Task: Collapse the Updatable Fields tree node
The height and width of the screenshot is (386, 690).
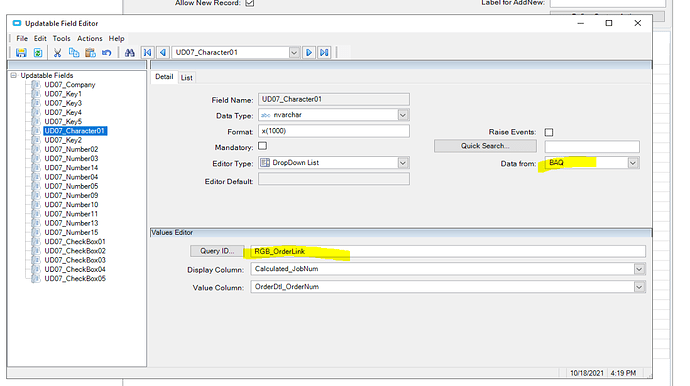Action: [x=14, y=75]
